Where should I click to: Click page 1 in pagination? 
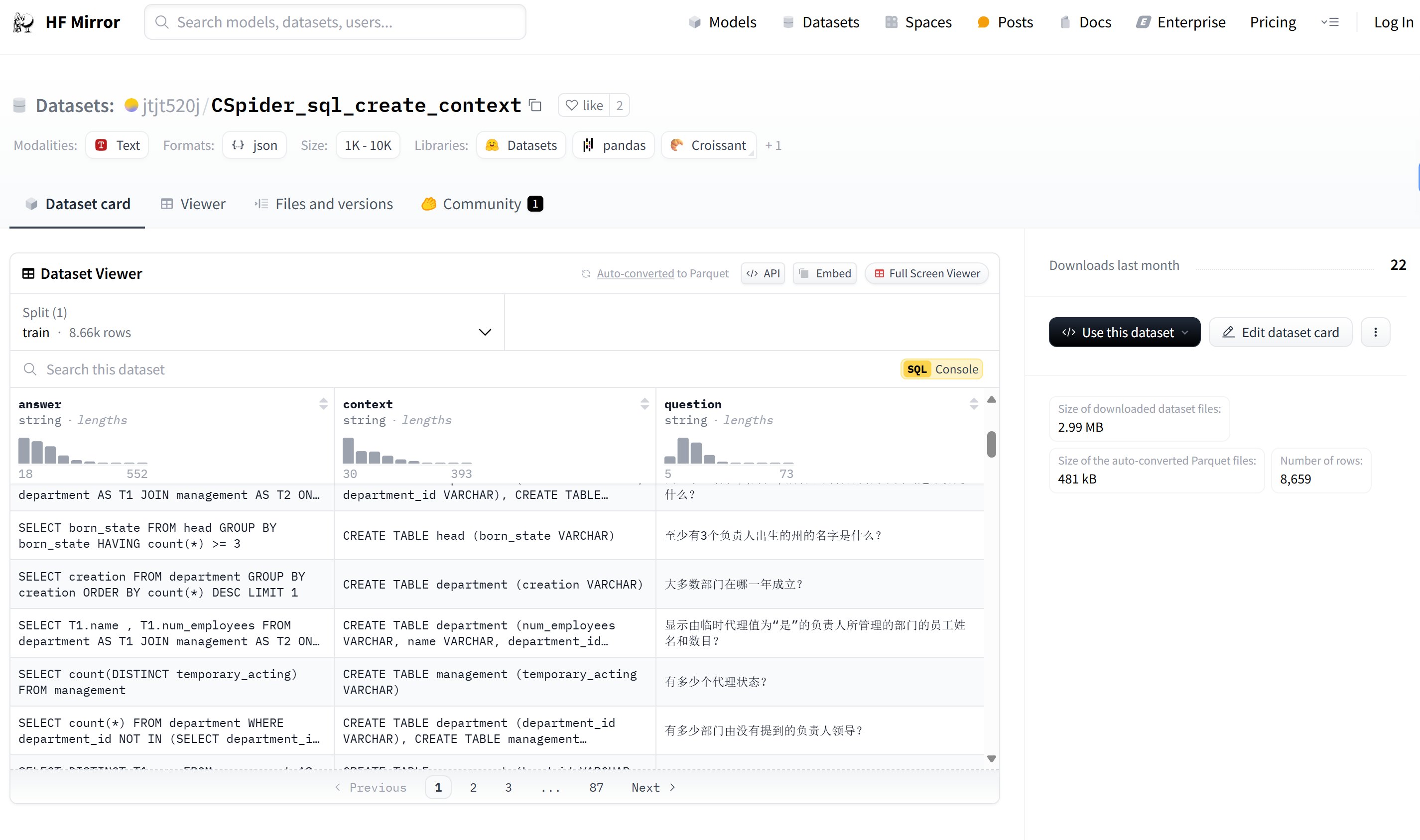click(x=438, y=787)
